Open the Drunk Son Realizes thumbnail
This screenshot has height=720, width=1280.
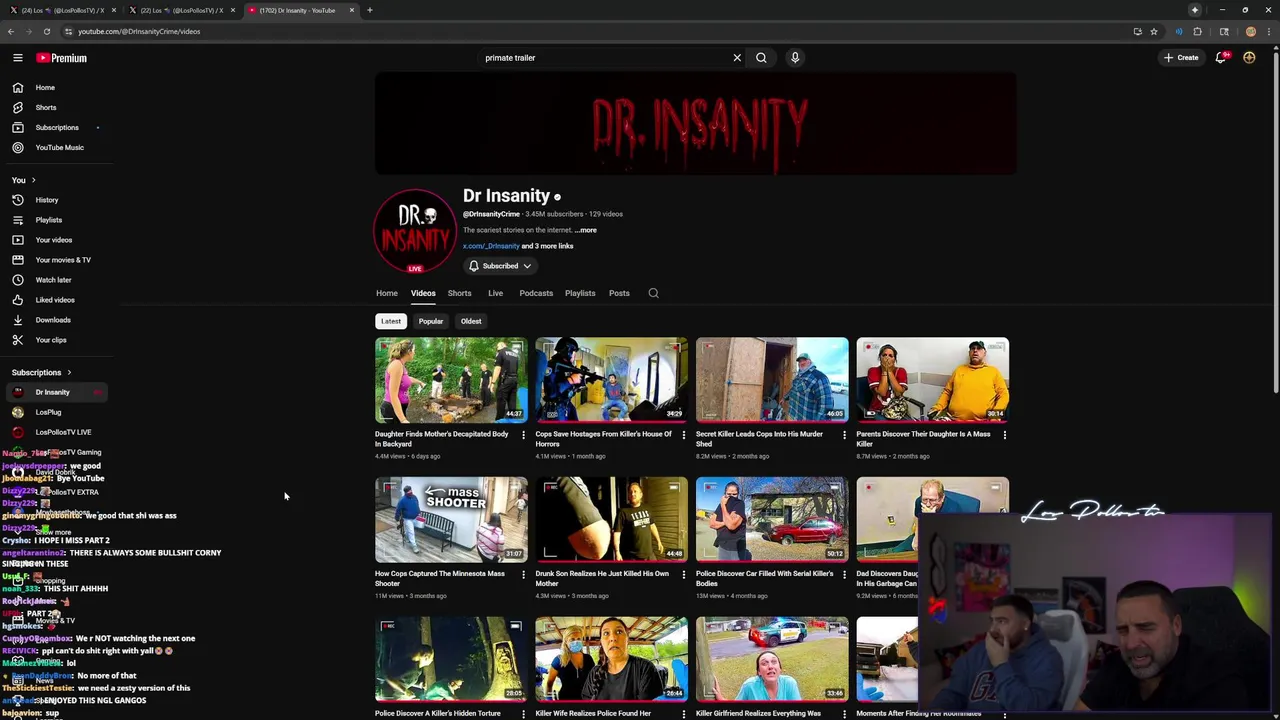611,520
